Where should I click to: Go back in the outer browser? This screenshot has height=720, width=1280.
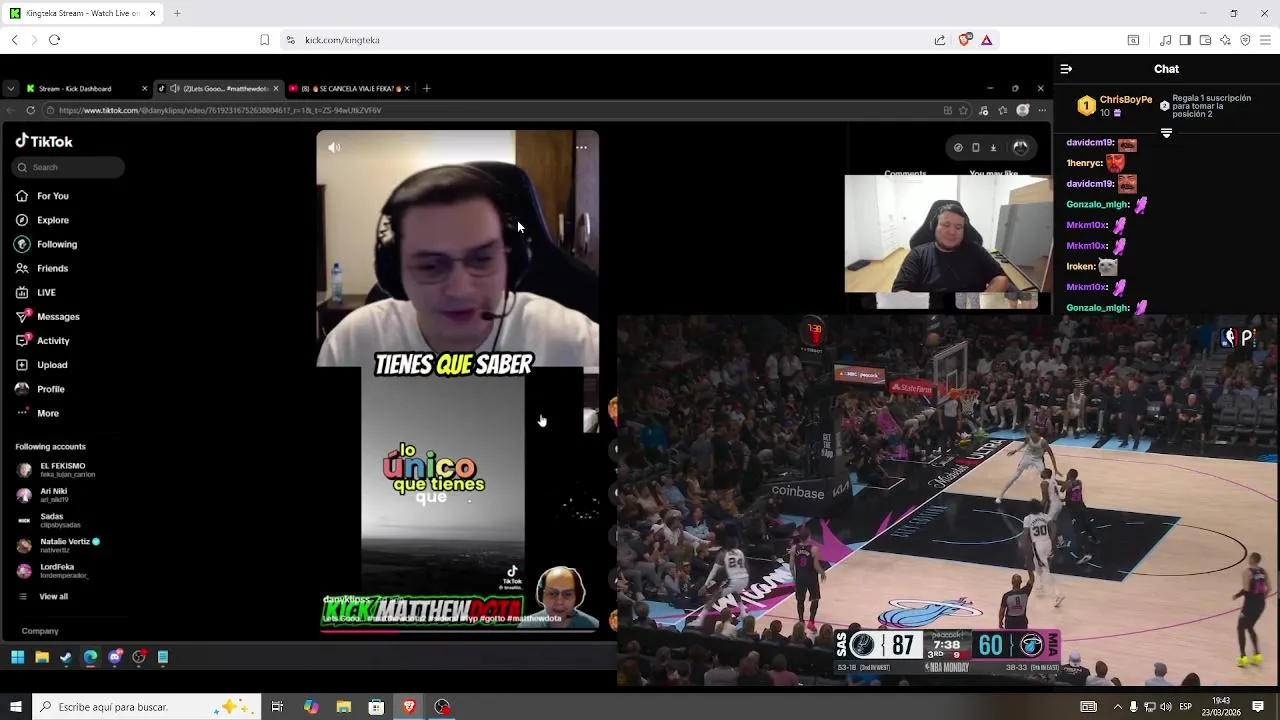coord(14,40)
